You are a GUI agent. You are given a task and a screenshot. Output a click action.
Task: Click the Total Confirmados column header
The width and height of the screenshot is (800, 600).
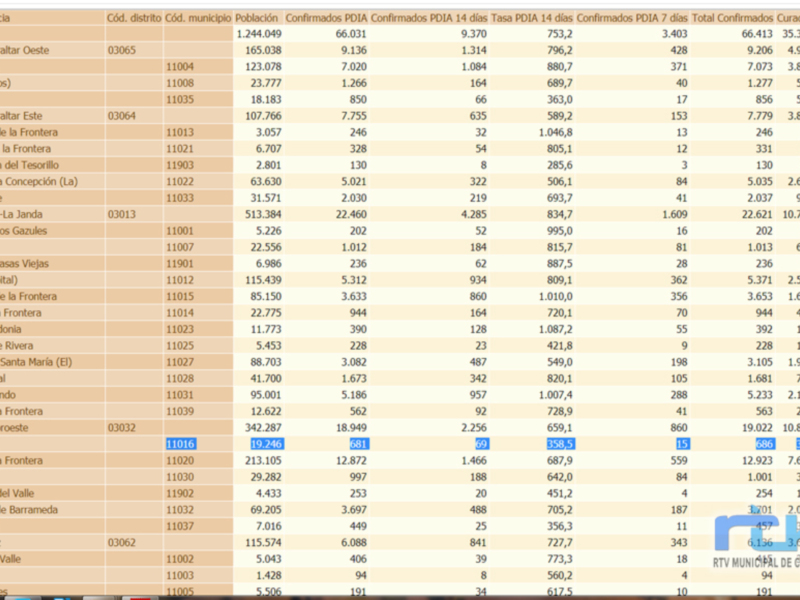pyautogui.click(x=725, y=15)
